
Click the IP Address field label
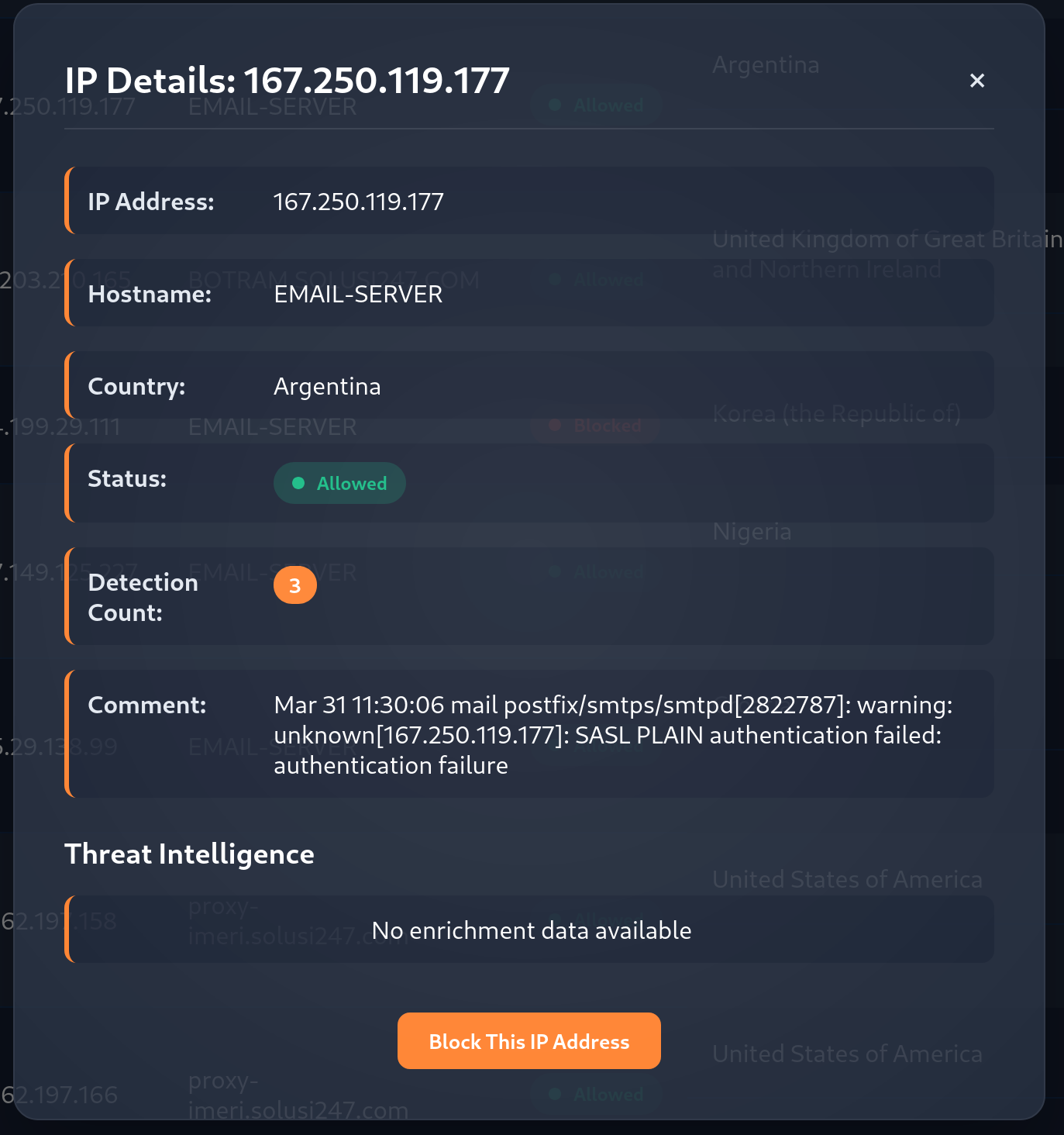[151, 202]
